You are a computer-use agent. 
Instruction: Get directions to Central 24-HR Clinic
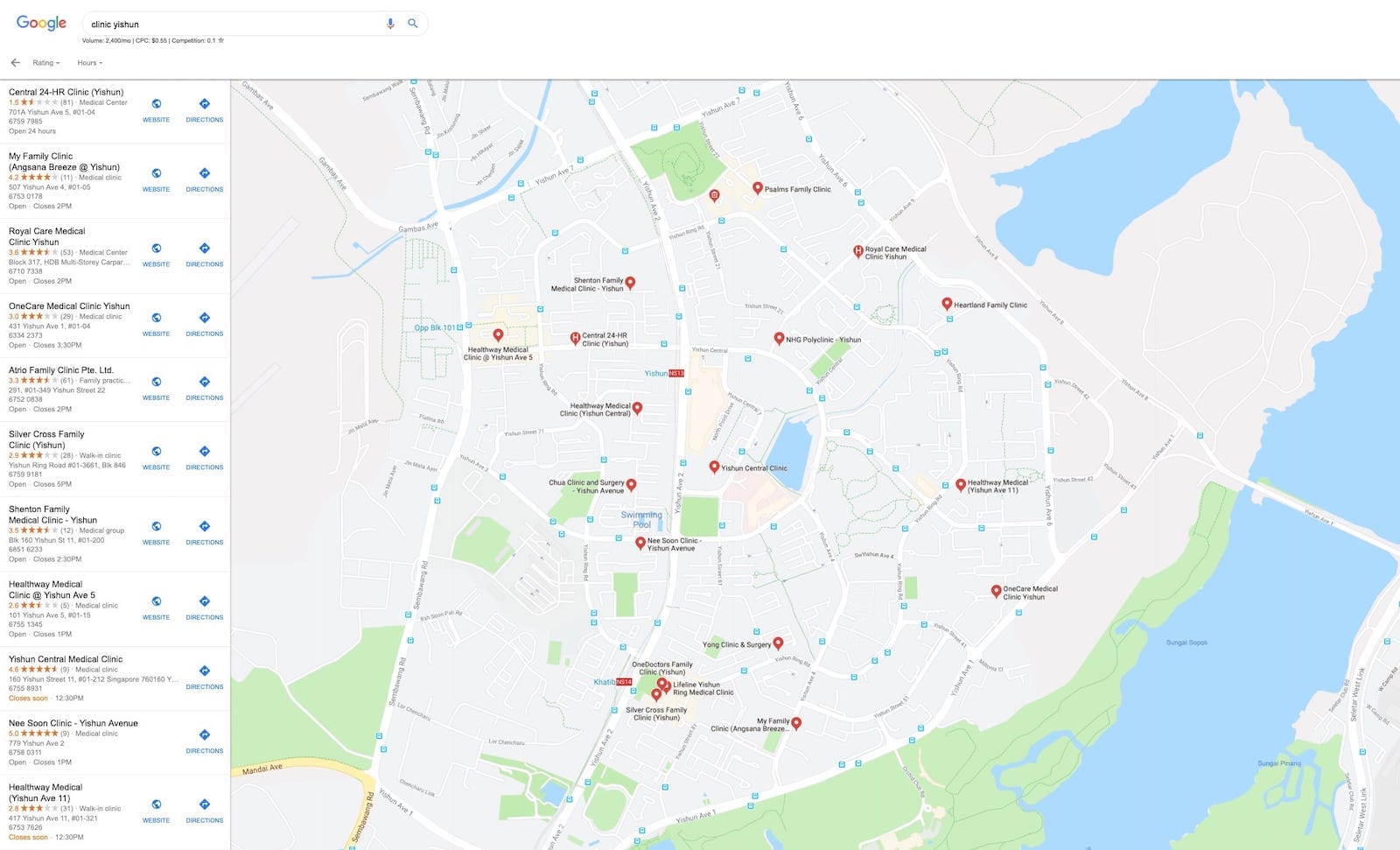pos(205,109)
